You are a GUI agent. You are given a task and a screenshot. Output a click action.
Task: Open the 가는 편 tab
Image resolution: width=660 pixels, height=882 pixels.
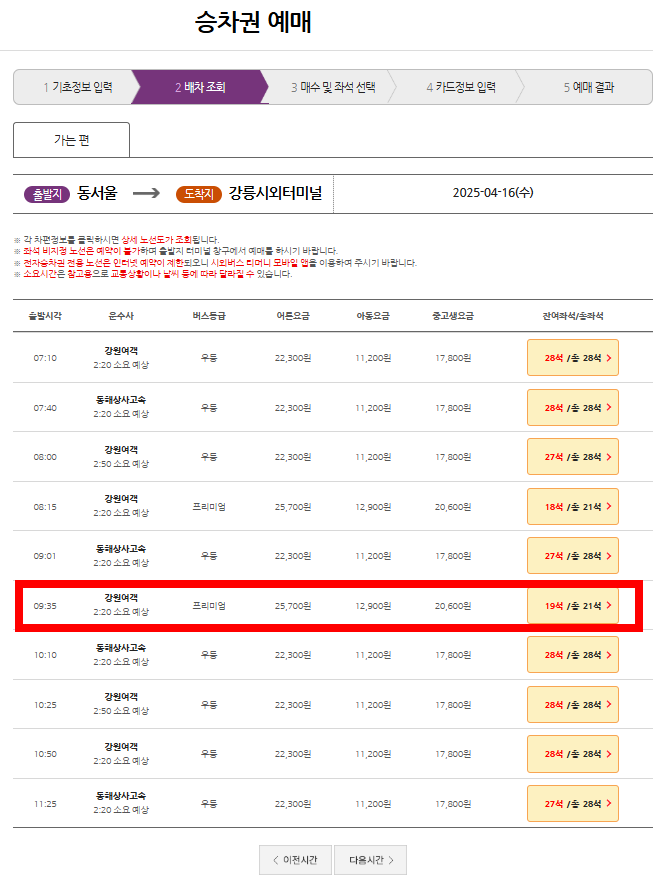coord(71,140)
